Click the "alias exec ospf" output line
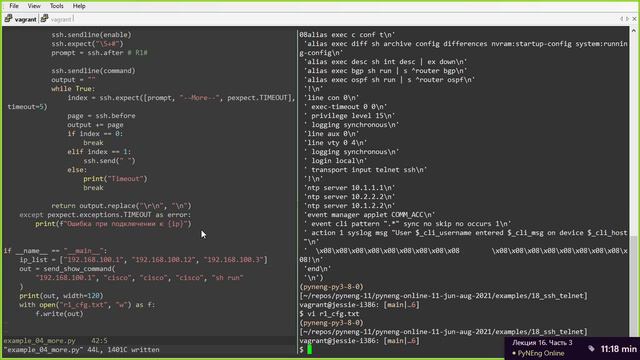The width and height of the screenshot is (640, 360). click(x=389, y=80)
